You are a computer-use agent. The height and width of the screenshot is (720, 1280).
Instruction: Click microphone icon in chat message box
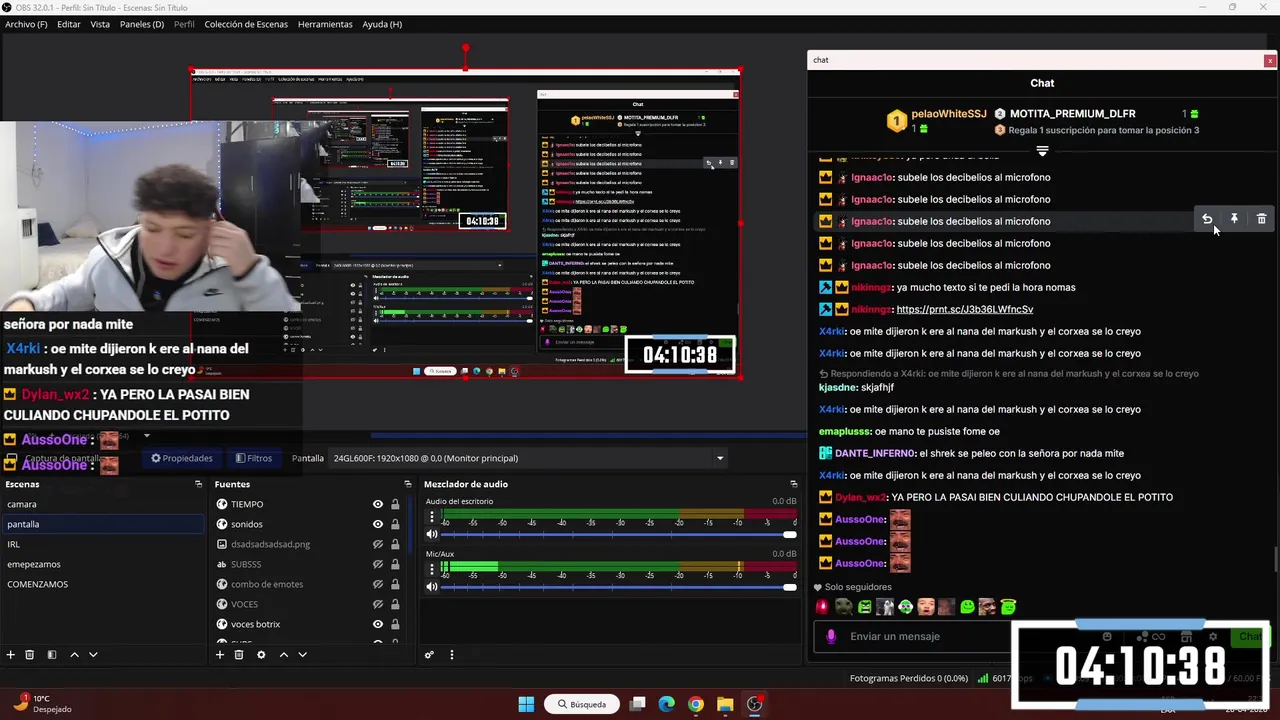point(831,636)
